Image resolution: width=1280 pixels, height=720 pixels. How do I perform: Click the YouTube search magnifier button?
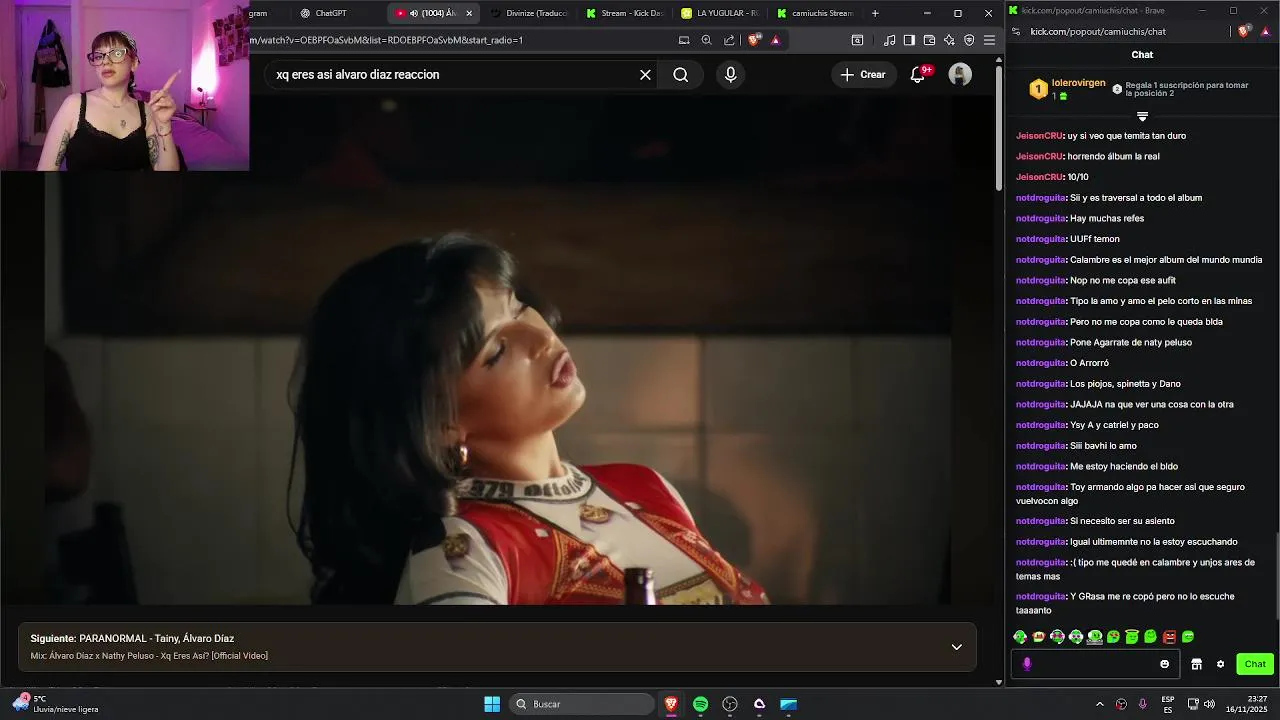pos(681,75)
